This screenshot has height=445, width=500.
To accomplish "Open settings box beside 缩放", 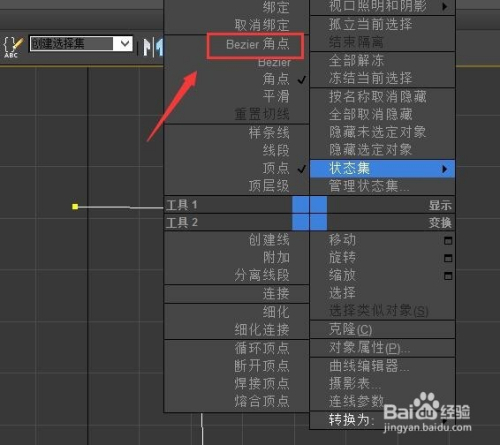I will click(448, 276).
